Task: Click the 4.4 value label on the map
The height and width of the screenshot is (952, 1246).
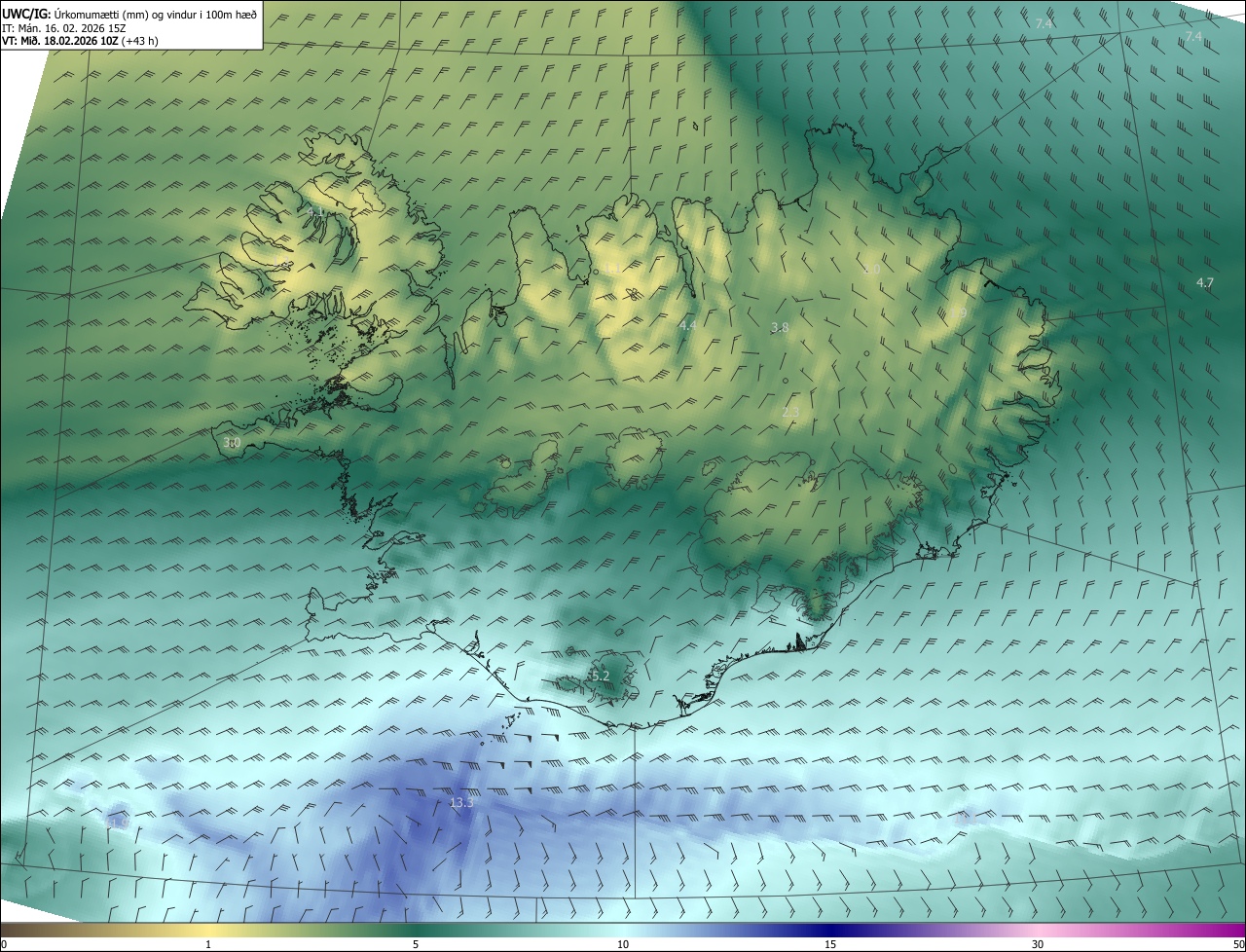Action: 688,325
